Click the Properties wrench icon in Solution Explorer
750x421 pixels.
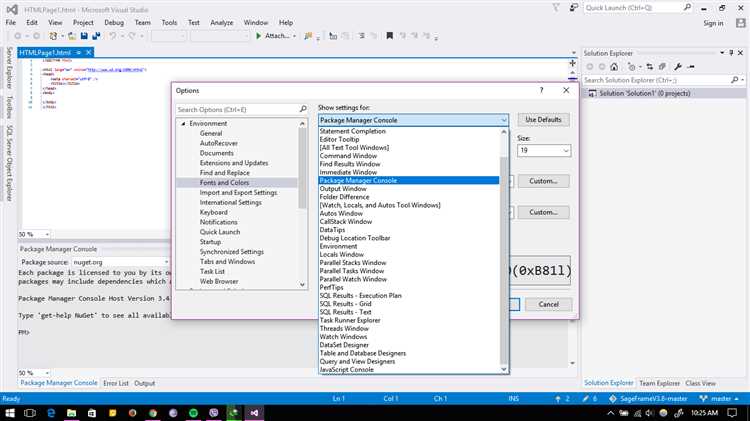[x=678, y=67]
